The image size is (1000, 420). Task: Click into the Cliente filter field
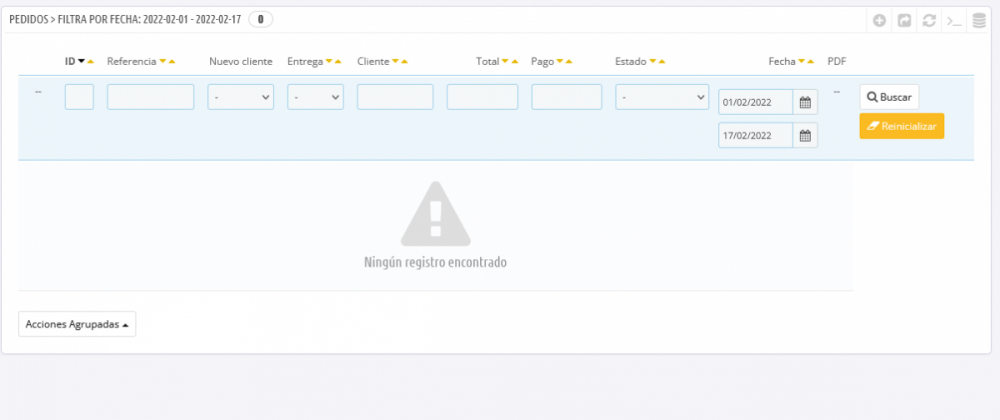point(395,97)
